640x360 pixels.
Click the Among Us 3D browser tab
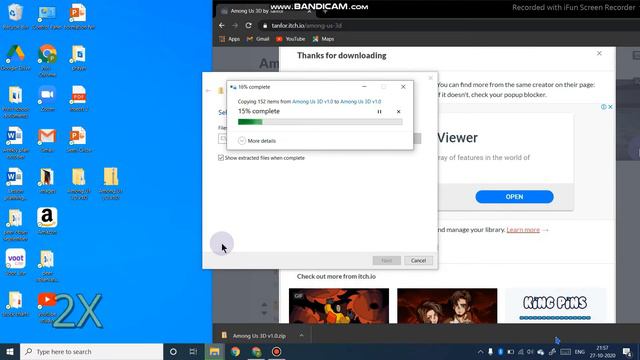[x=265, y=11]
